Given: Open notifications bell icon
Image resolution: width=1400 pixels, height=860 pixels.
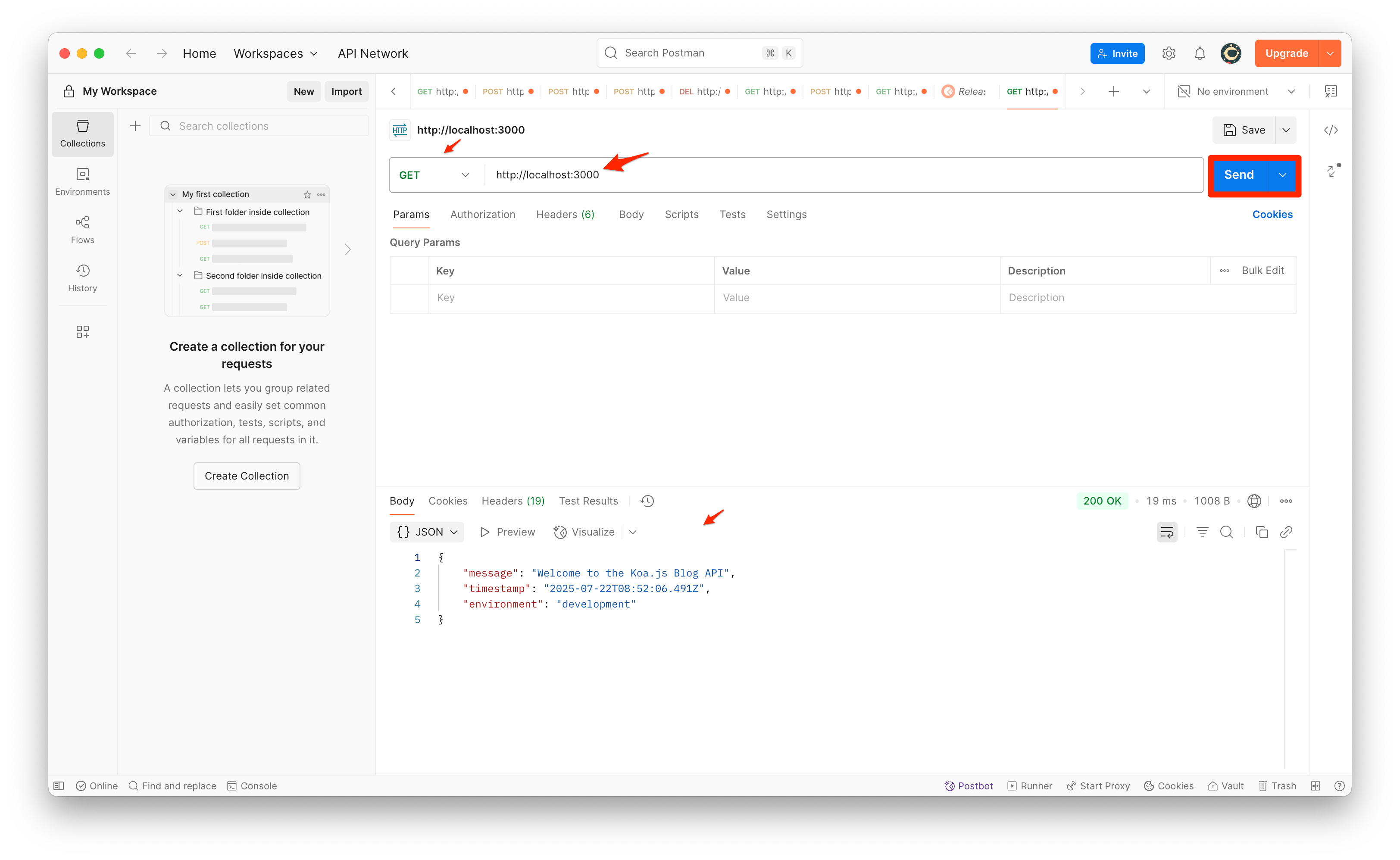Looking at the screenshot, I should [1199, 53].
